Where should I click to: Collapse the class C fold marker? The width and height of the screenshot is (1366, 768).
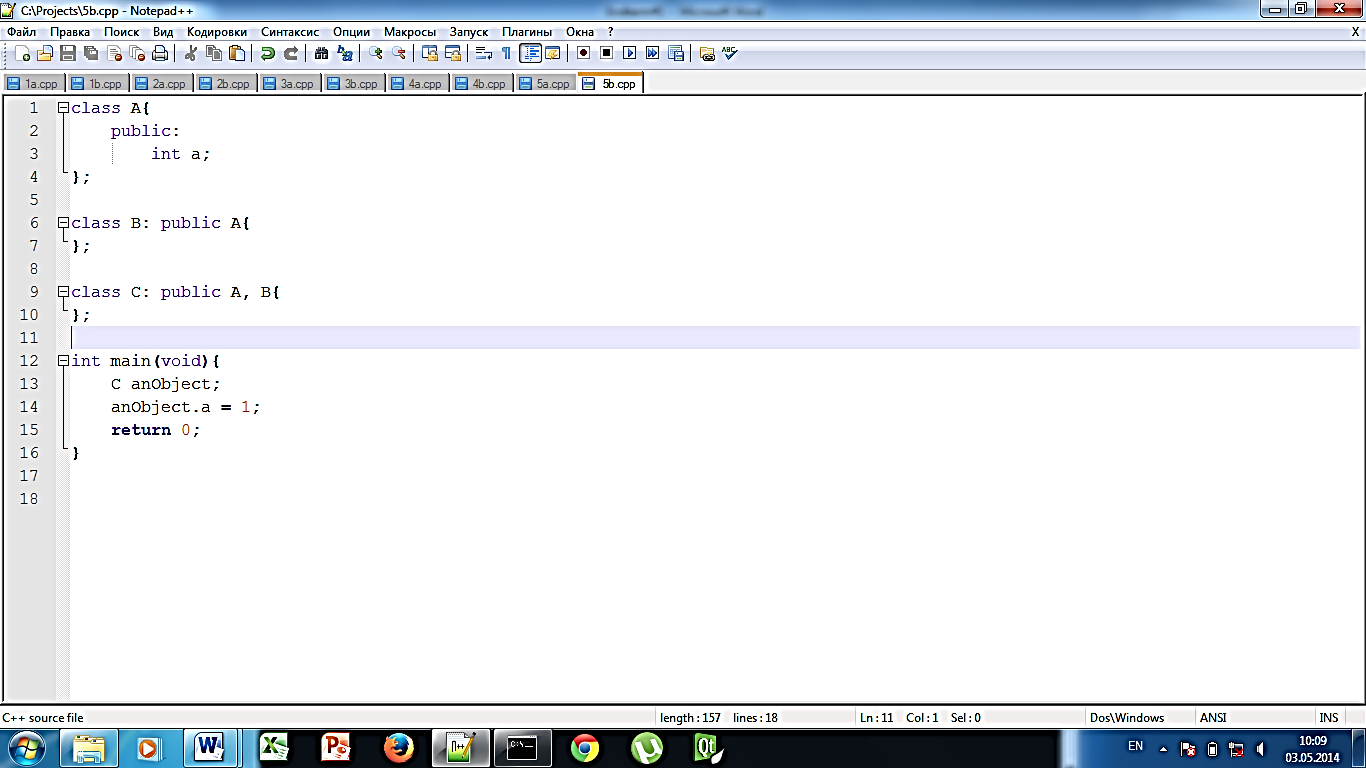[x=63, y=292]
